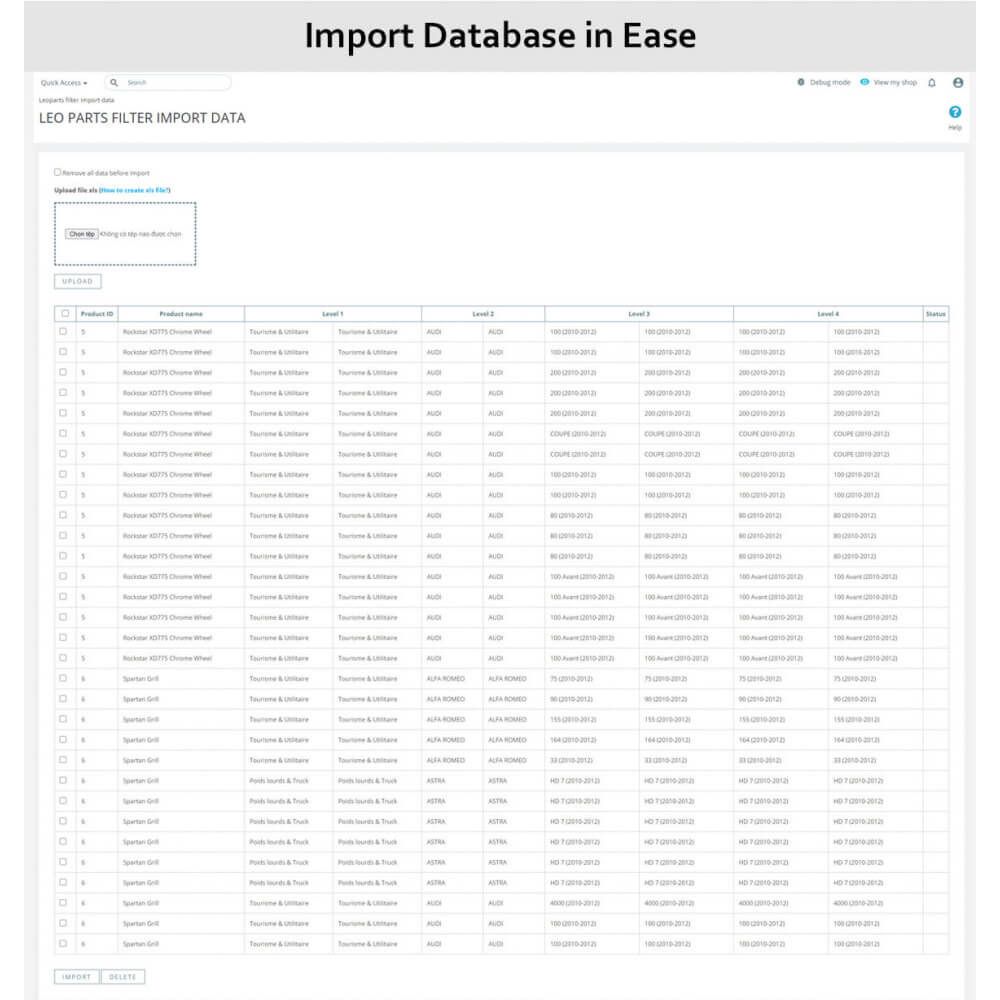The height and width of the screenshot is (1000, 1000).
Task: Click the Product name column header
Action: (x=181, y=314)
